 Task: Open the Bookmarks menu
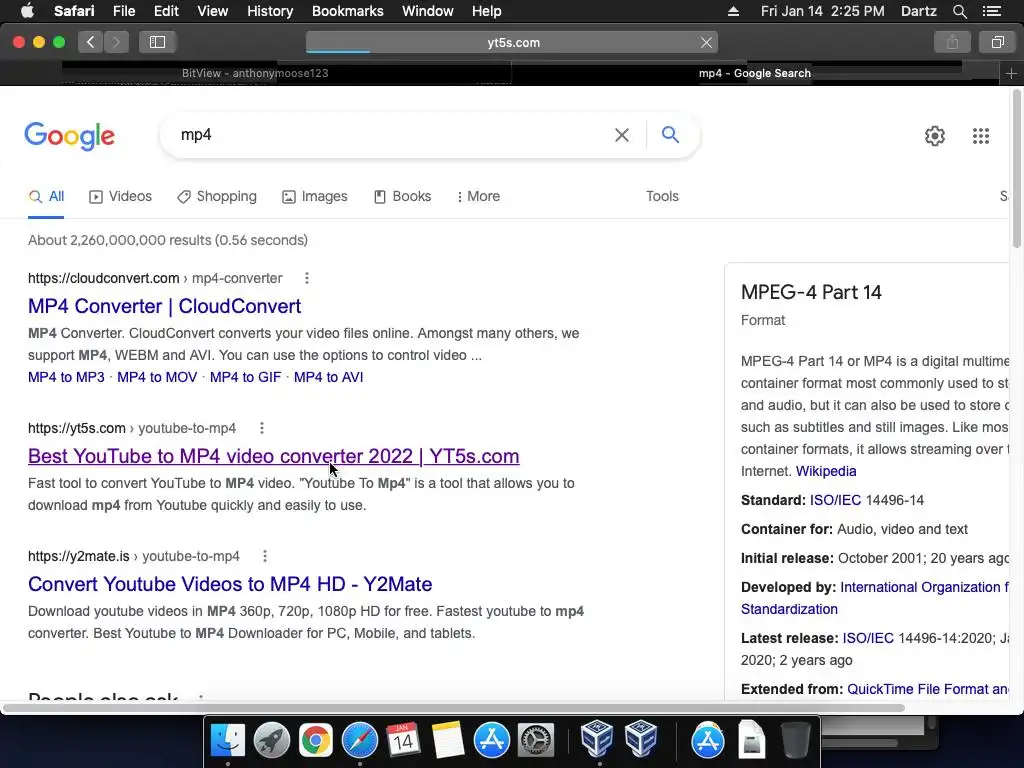[x=347, y=11]
